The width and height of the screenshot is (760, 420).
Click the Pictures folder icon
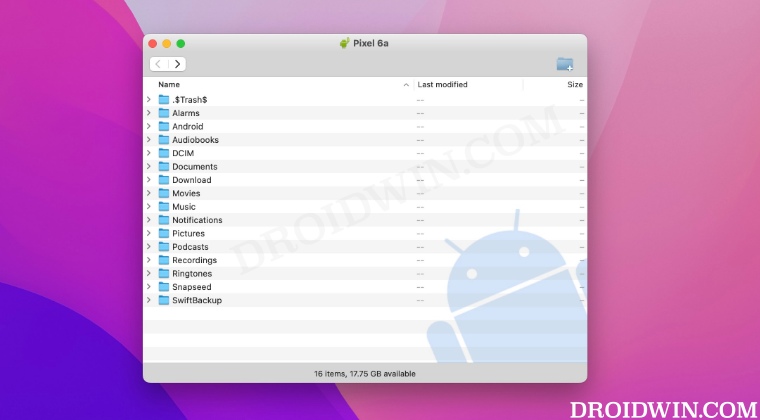164,233
